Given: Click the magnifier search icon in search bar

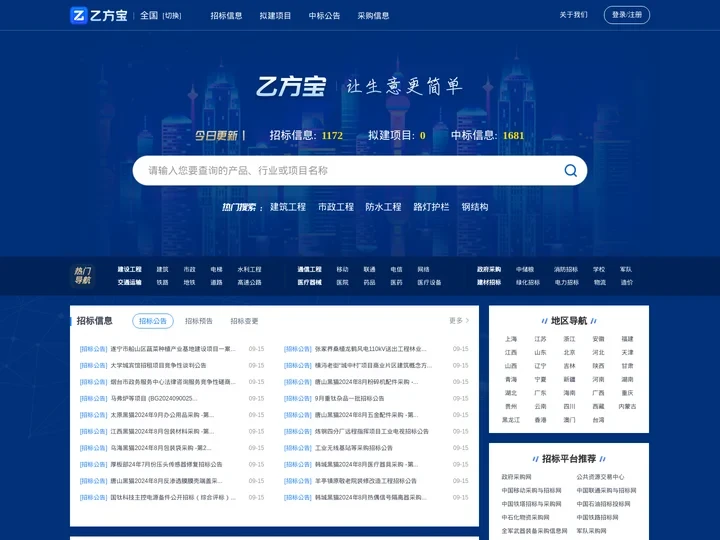Looking at the screenshot, I should click(570, 170).
